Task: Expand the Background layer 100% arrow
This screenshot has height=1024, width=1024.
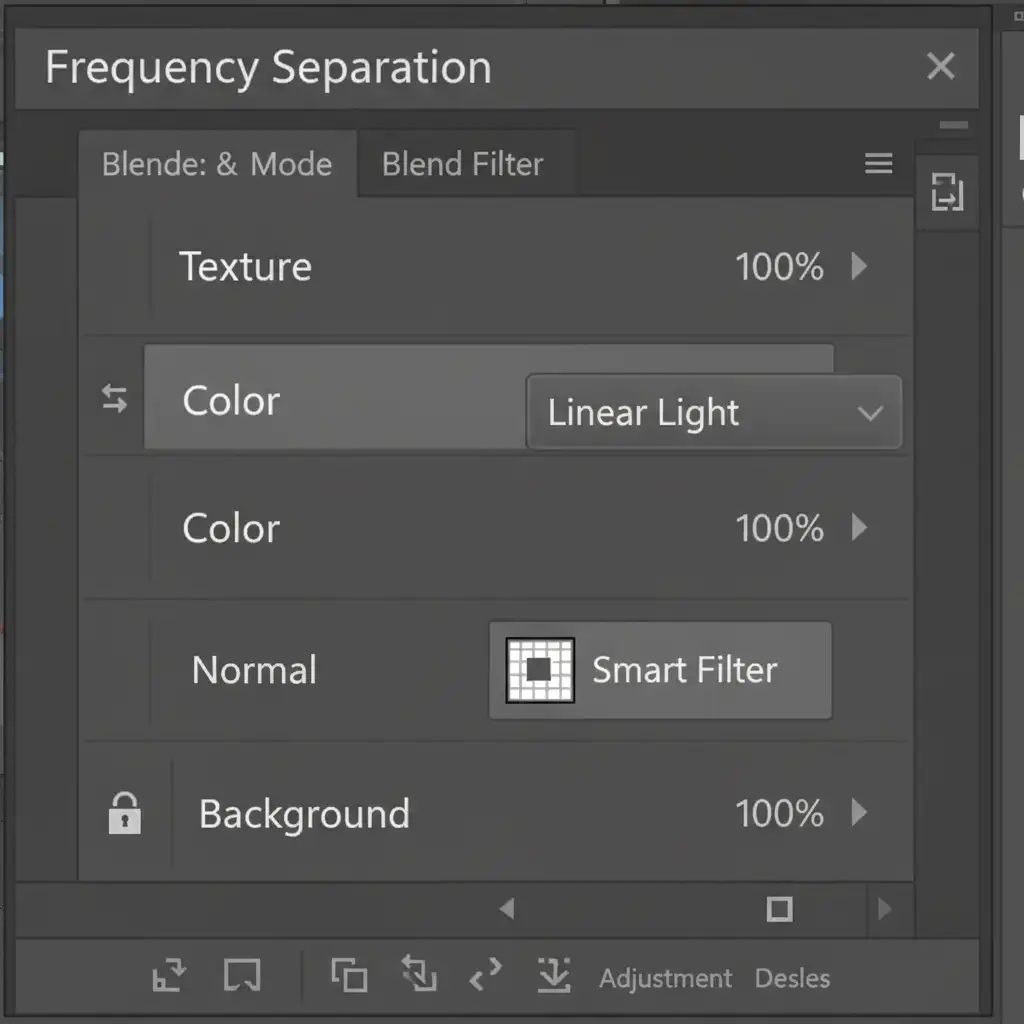Action: point(858,813)
